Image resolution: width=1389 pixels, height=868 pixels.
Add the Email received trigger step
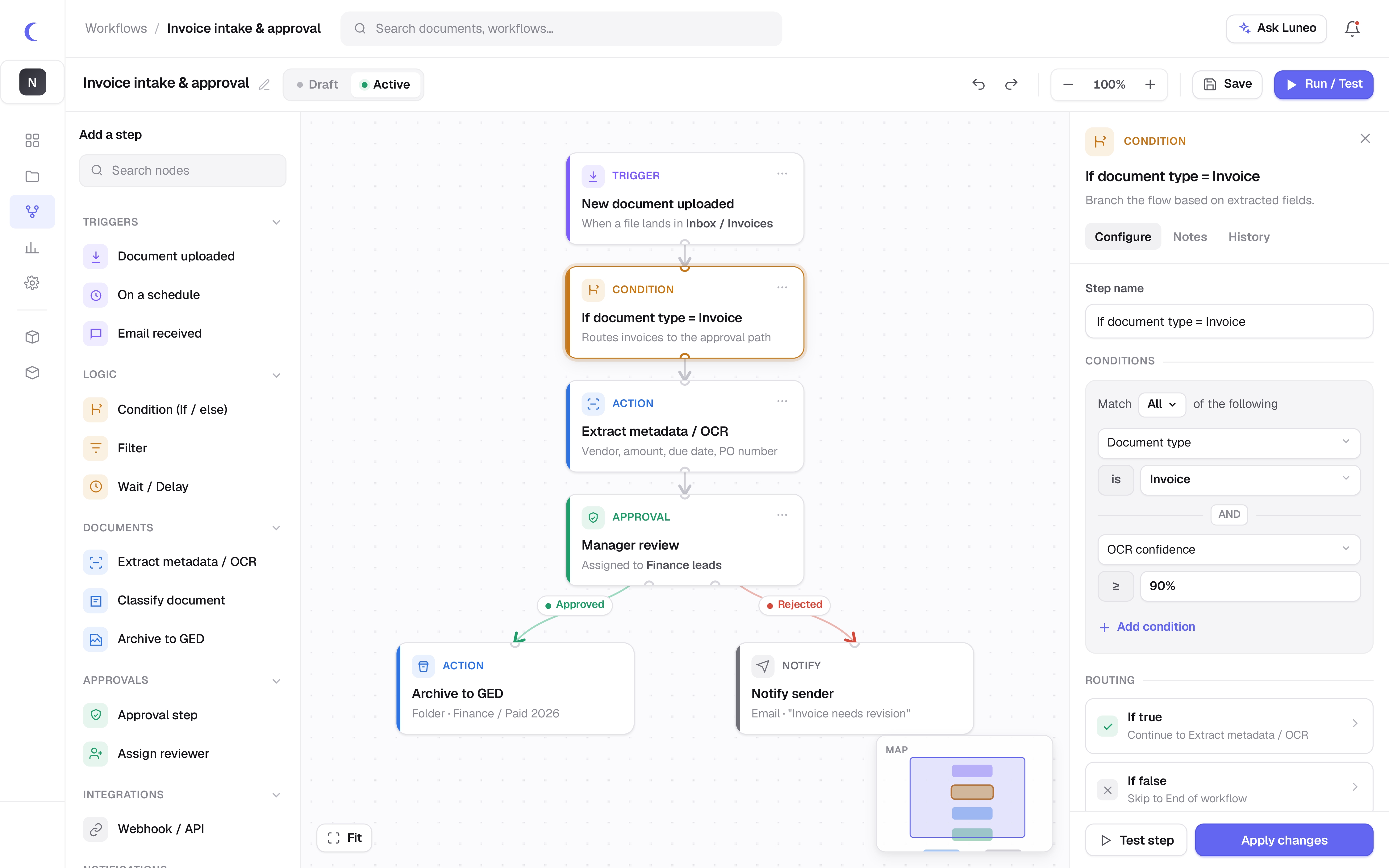coord(183,334)
